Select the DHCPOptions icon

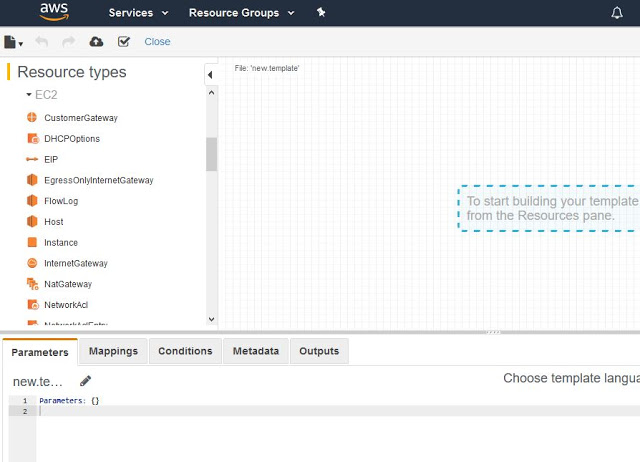click(x=33, y=138)
